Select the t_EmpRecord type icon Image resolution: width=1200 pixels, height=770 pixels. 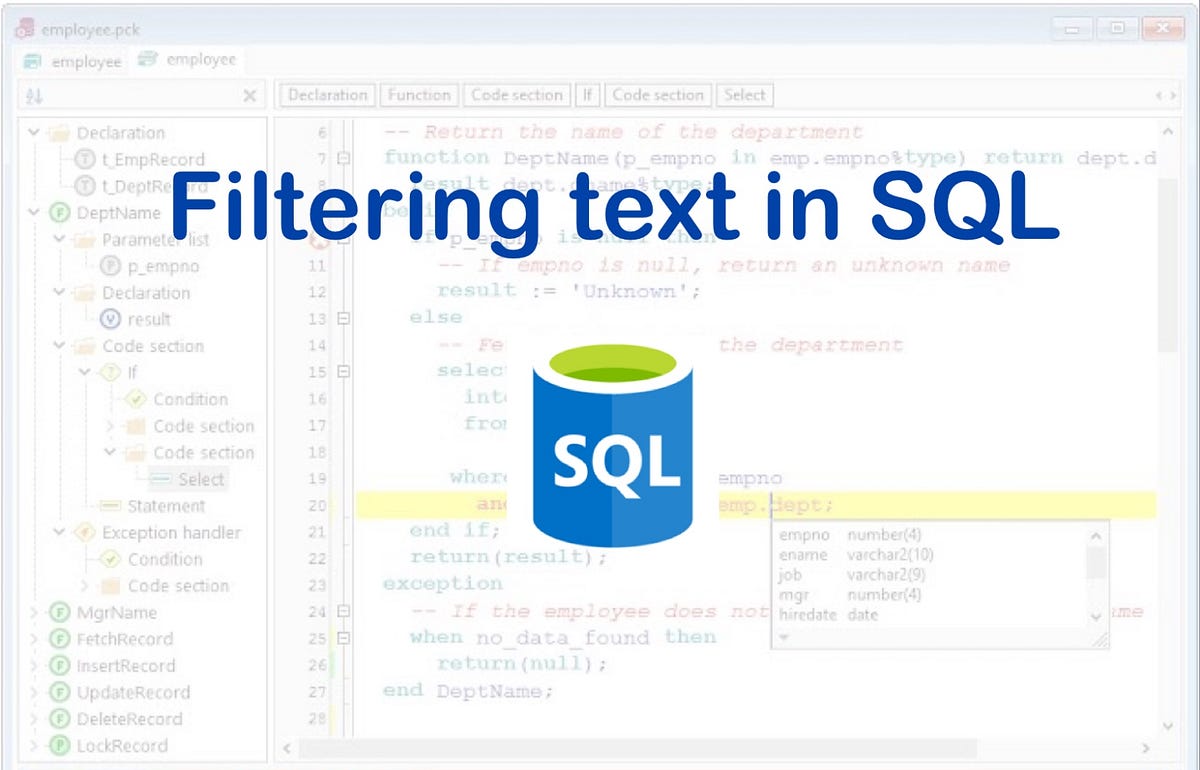(83, 159)
